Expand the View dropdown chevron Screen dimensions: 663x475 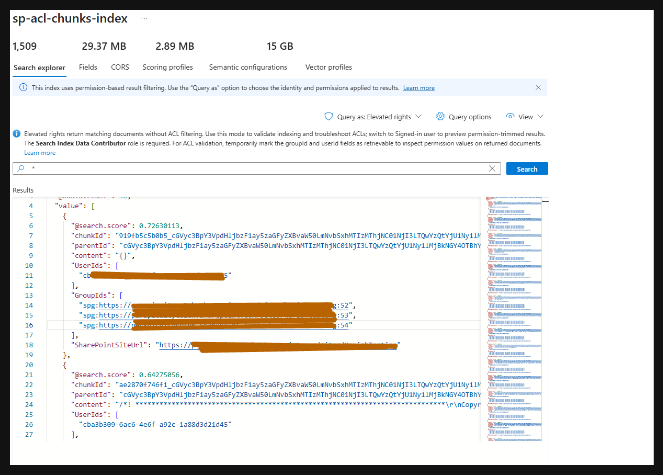tap(540, 116)
